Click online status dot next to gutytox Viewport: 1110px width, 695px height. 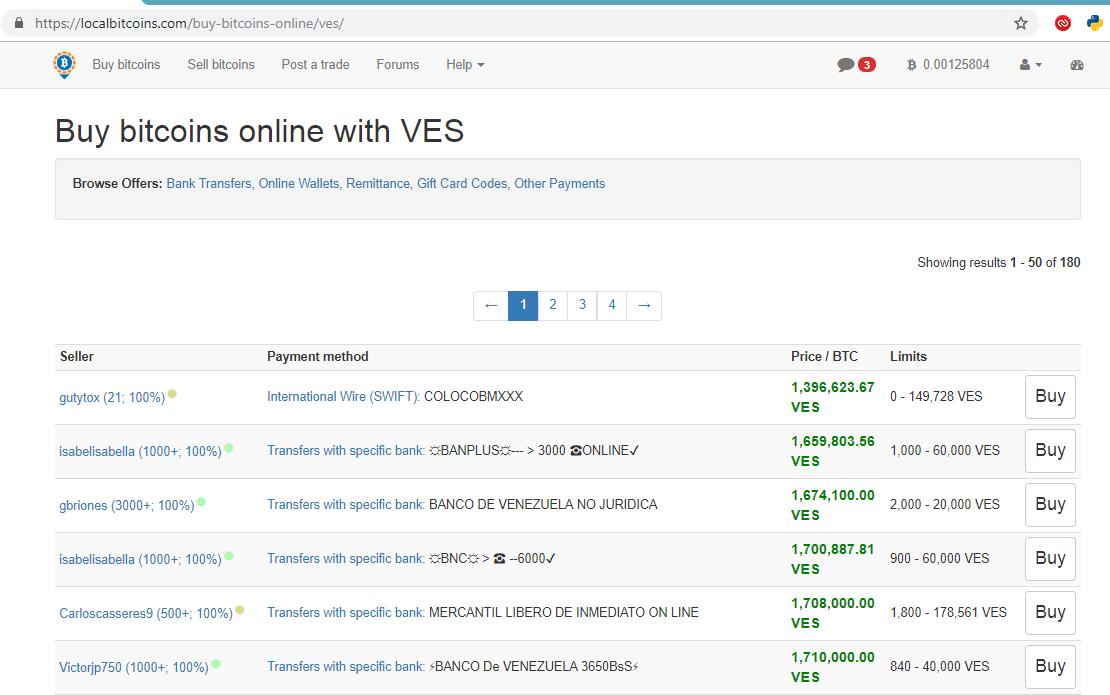pos(172,394)
